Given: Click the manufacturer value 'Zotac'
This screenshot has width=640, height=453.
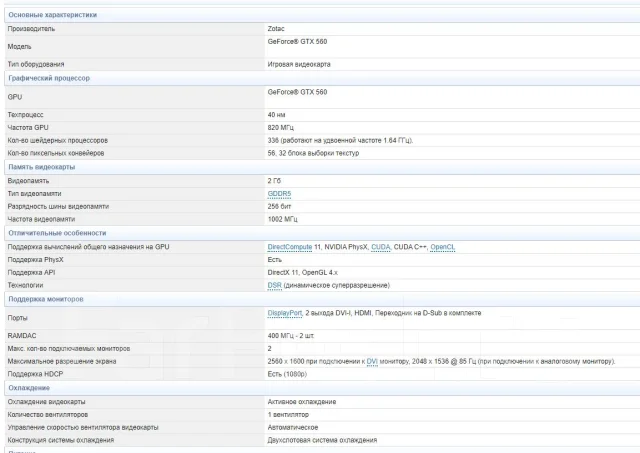Looking at the screenshot, I should click(276, 29).
